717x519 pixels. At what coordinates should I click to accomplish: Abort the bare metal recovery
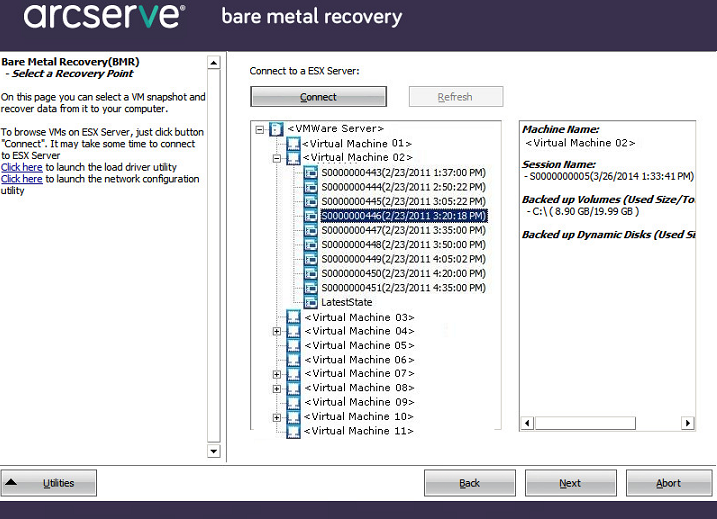click(x=669, y=483)
